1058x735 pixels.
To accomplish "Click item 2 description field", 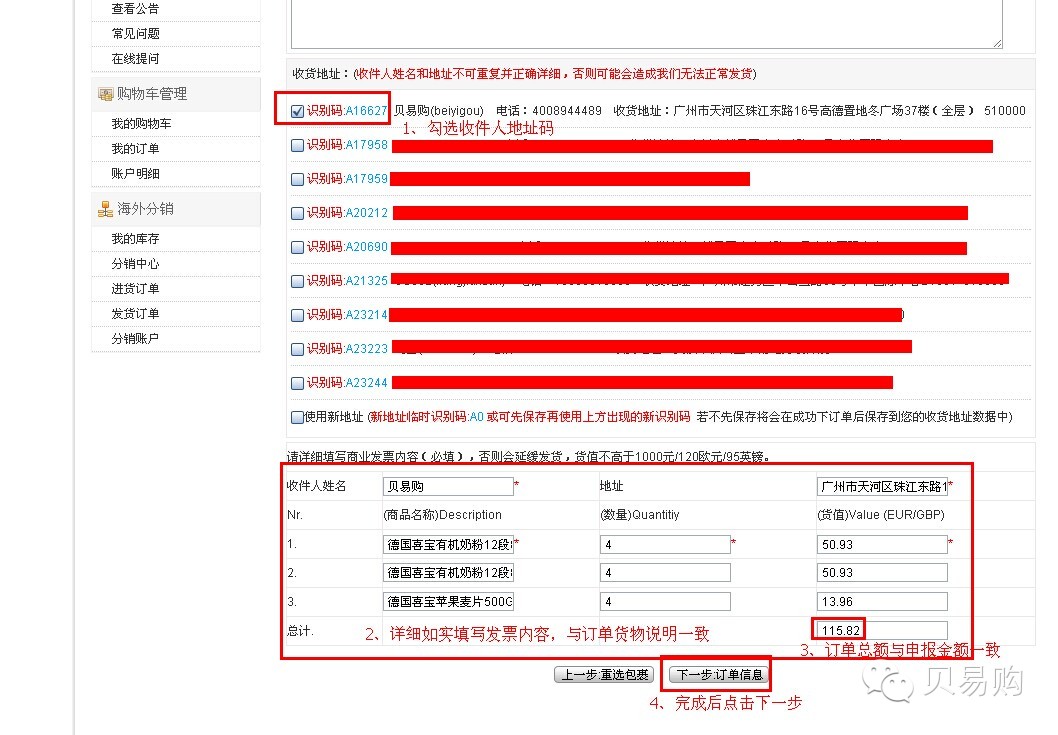I will tap(448, 573).
